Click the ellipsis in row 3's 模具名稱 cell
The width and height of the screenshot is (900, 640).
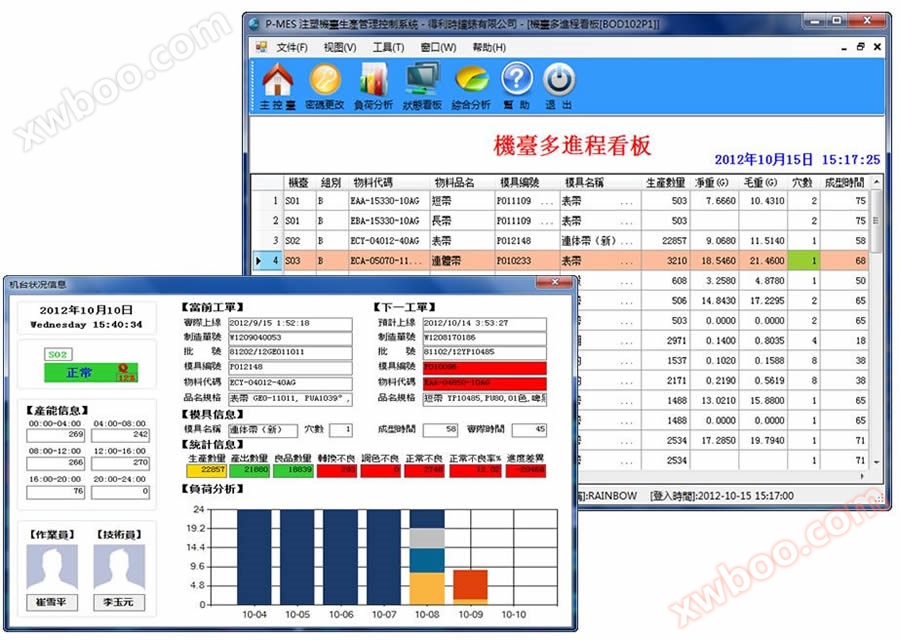(626, 241)
